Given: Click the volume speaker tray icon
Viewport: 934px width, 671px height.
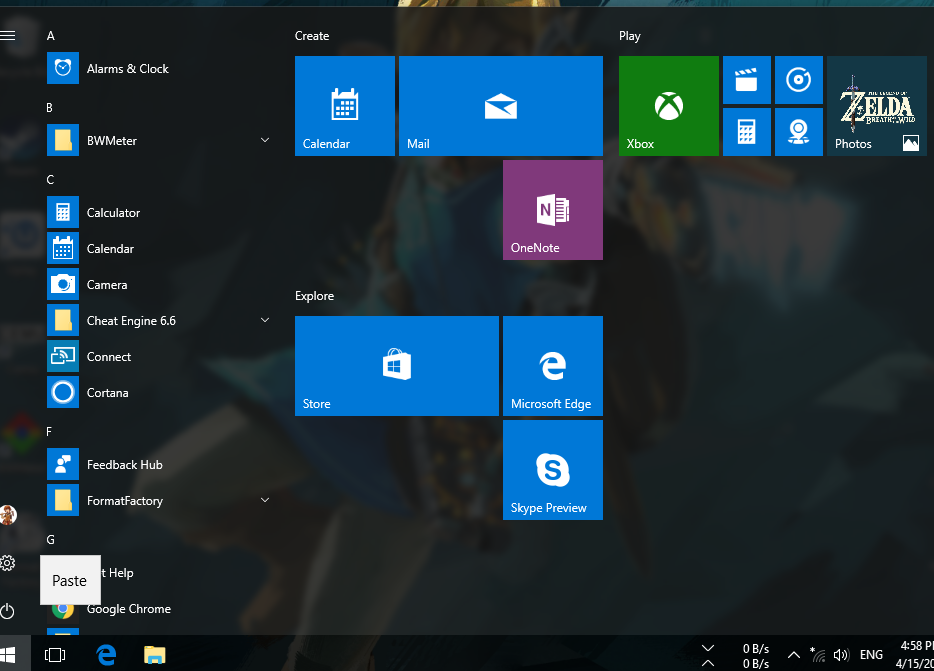Looking at the screenshot, I should point(841,655).
